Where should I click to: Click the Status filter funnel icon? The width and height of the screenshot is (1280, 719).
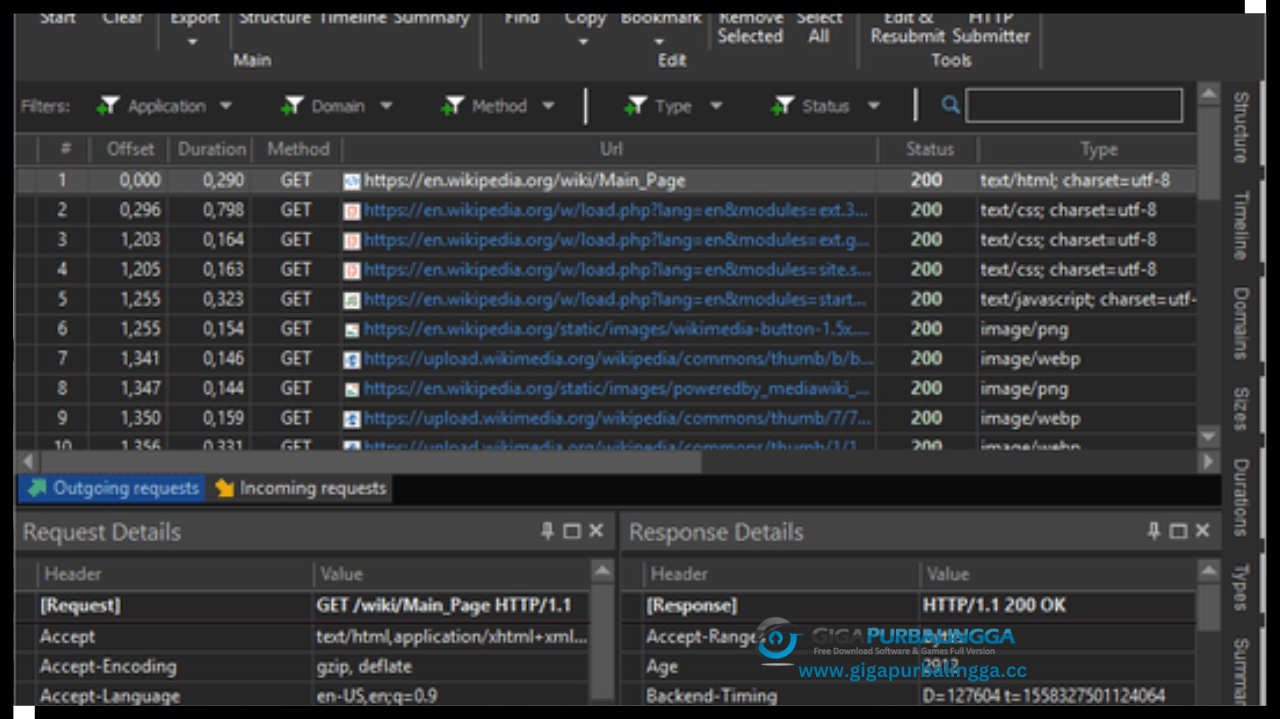click(x=783, y=106)
